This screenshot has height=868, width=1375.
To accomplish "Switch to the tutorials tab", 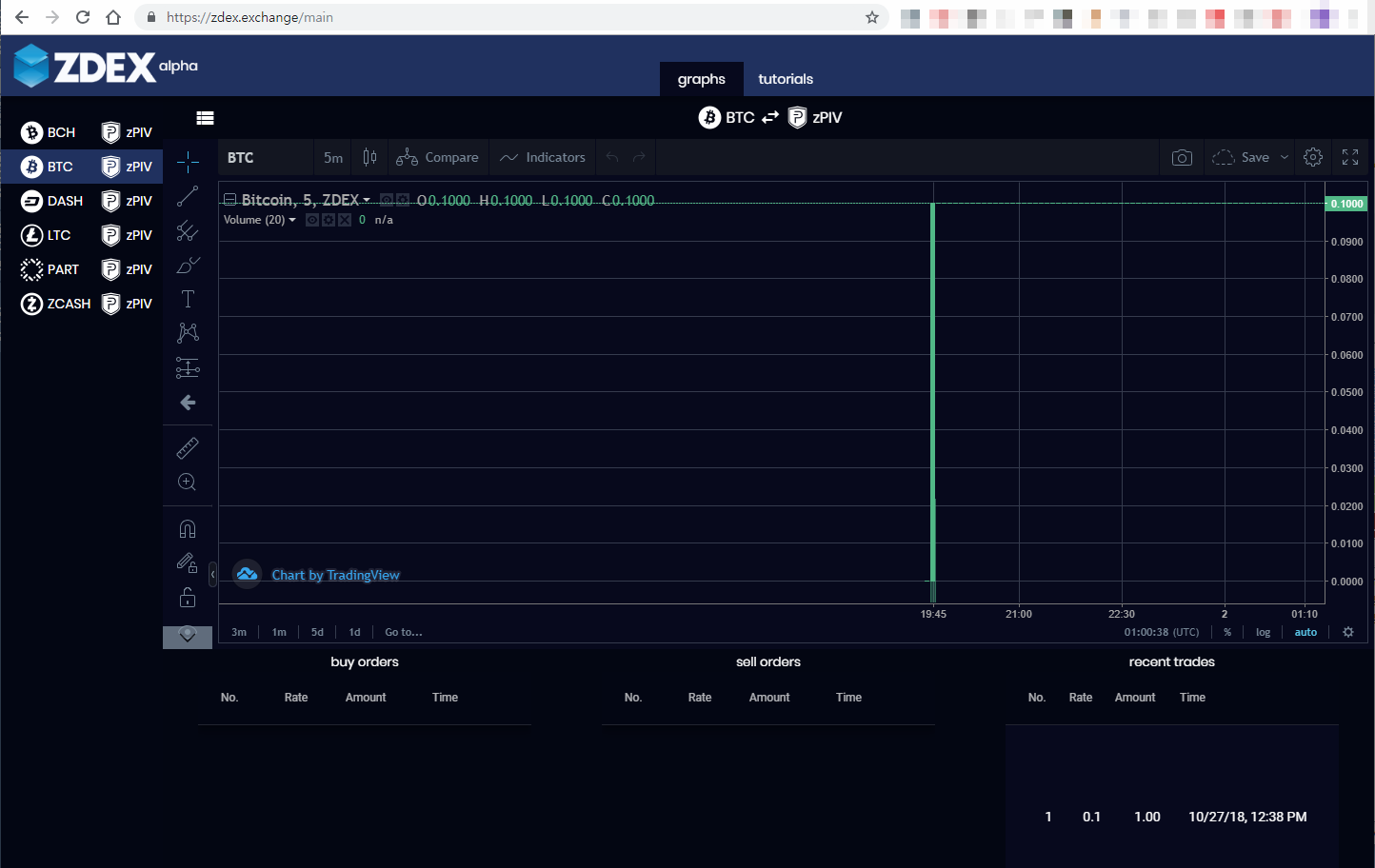I will click(786, 79).
